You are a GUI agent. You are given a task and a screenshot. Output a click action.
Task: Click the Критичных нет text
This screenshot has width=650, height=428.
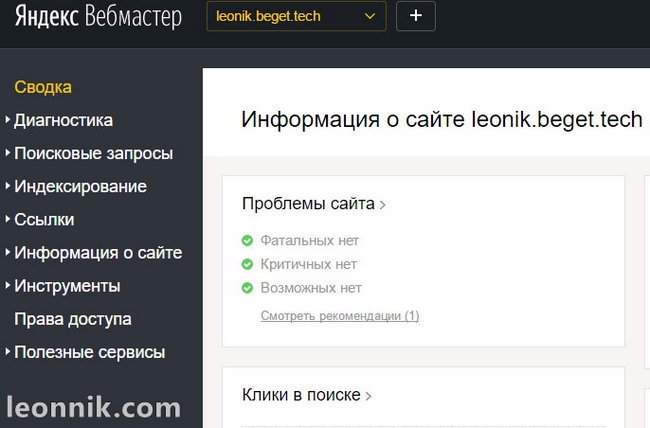click(308, 264)
